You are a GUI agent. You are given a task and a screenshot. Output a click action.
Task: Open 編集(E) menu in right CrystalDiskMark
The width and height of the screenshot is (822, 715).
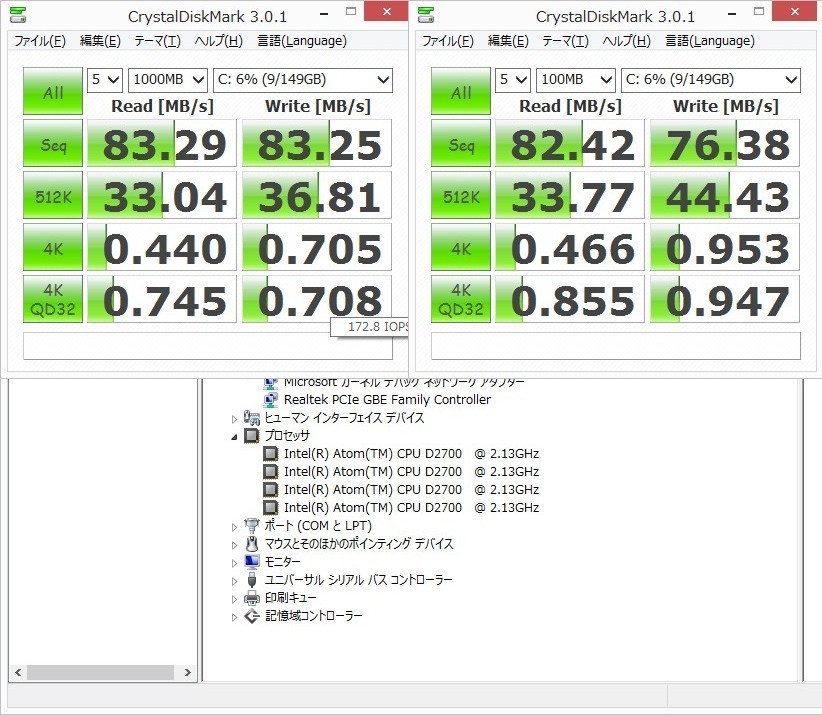508,41
